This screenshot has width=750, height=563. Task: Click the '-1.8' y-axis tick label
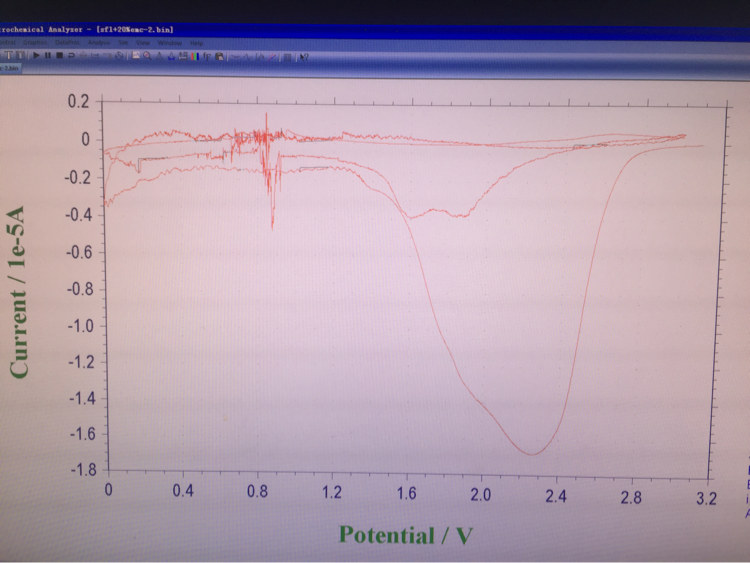click(x=83, y=470)
